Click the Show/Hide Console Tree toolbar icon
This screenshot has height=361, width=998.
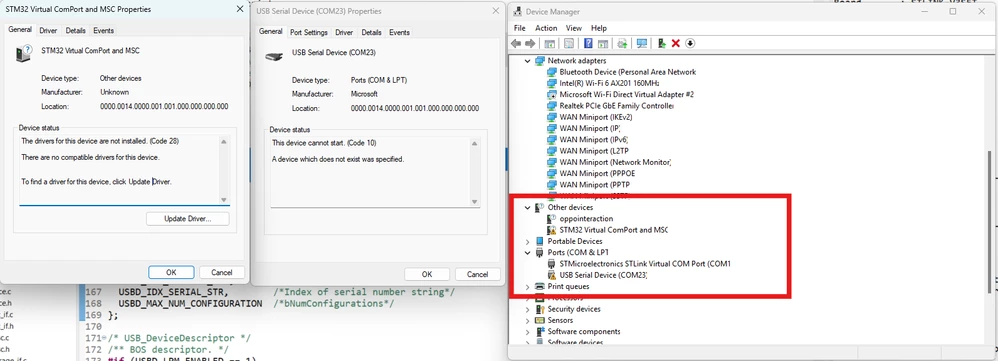(549, 43)
